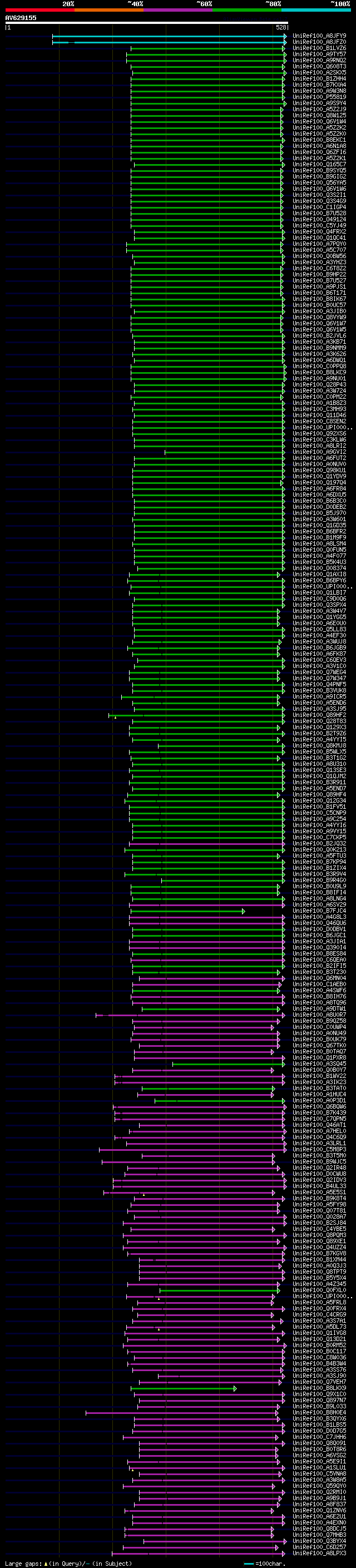Select the UniRef100_Q89HF2 label
Image resolution: width=356 pixels, height=1568 pixels.
click(x=319, y=715)
